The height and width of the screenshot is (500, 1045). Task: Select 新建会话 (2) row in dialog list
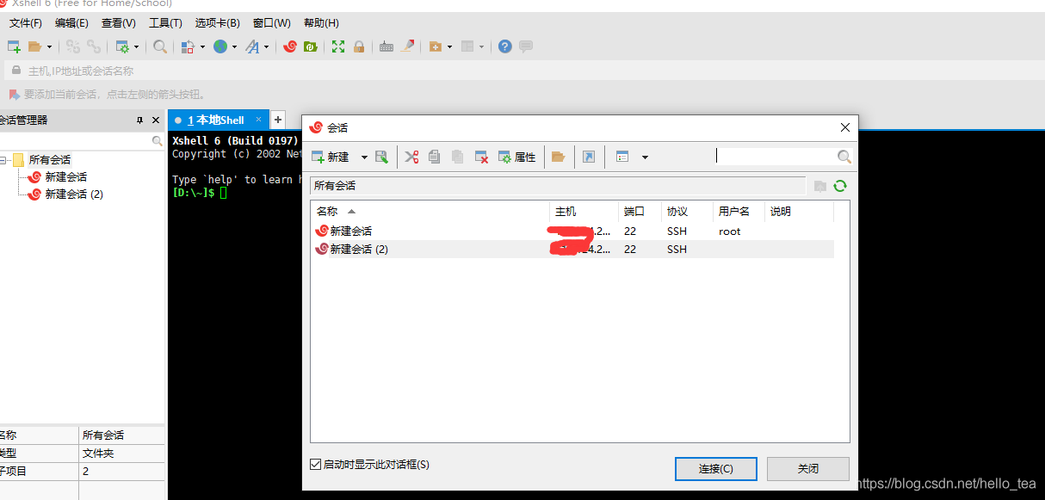click(x=573, y=249)
